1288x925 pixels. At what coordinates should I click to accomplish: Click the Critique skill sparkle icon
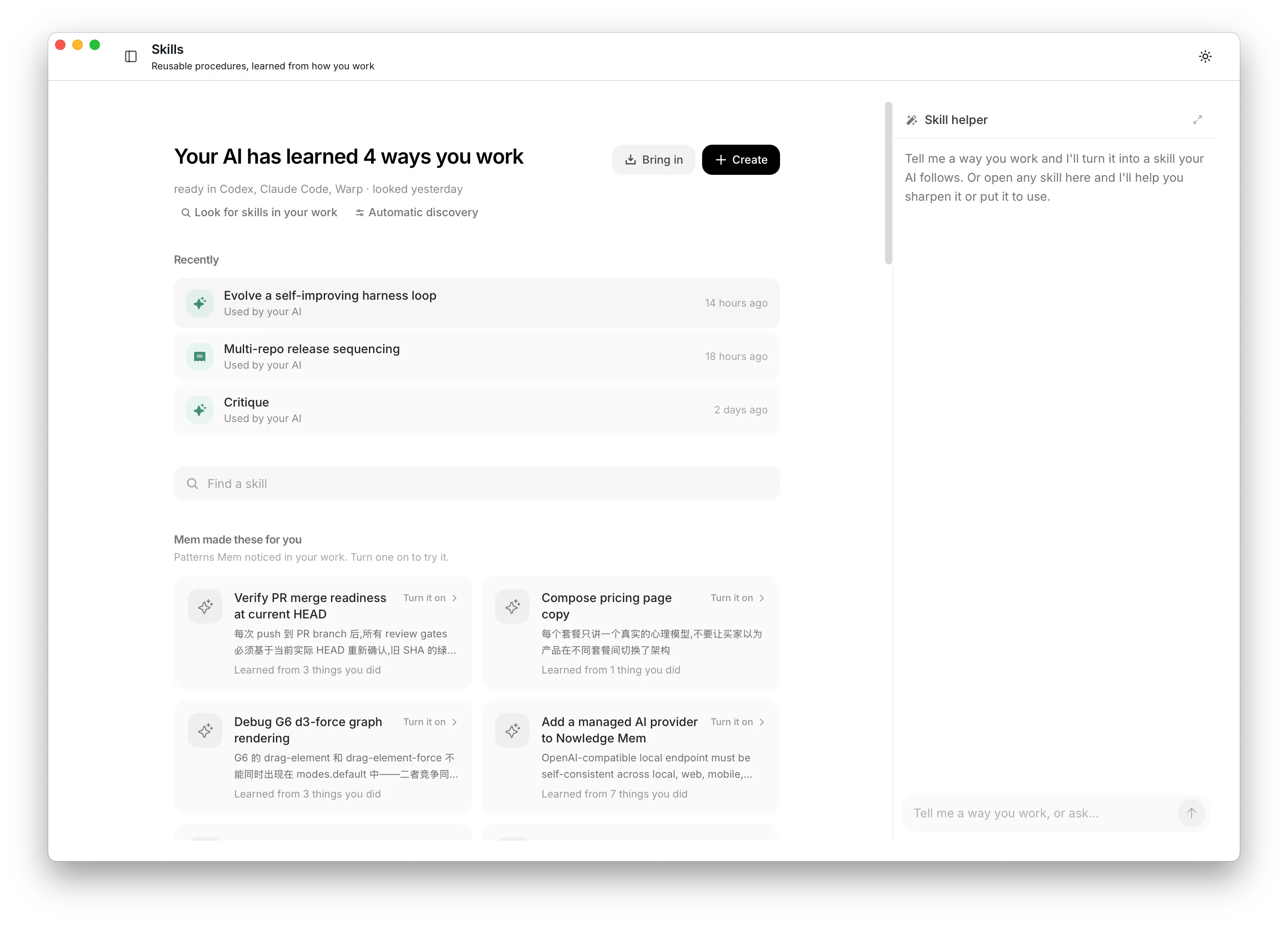199,410
